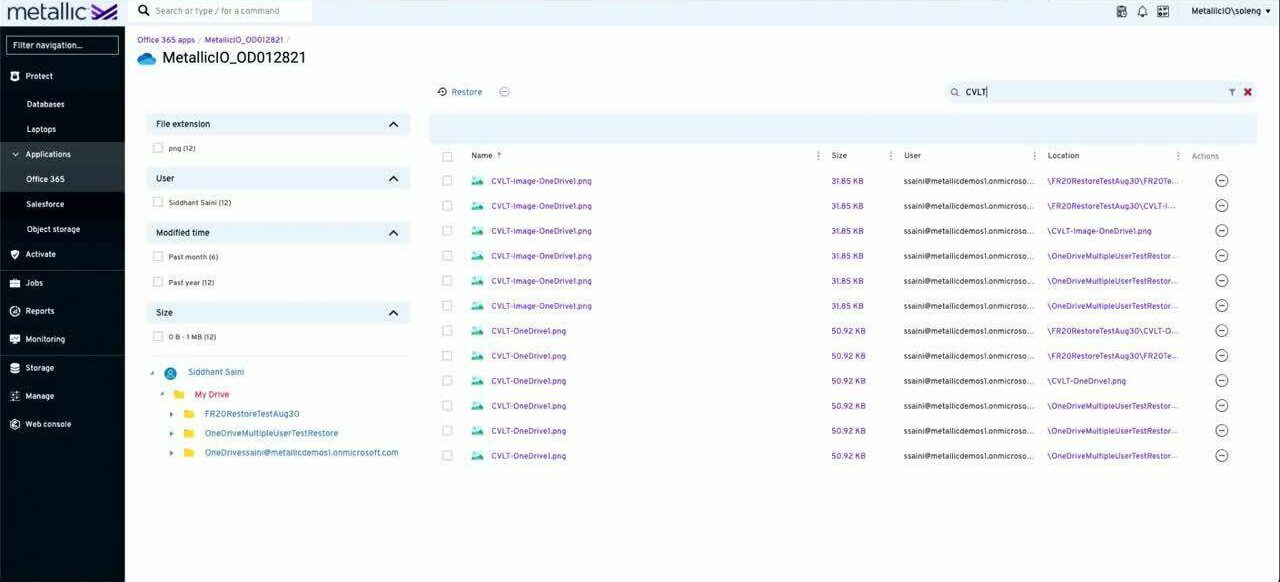
Task: Open the Name column options dots
Action: tap(818, 156)
